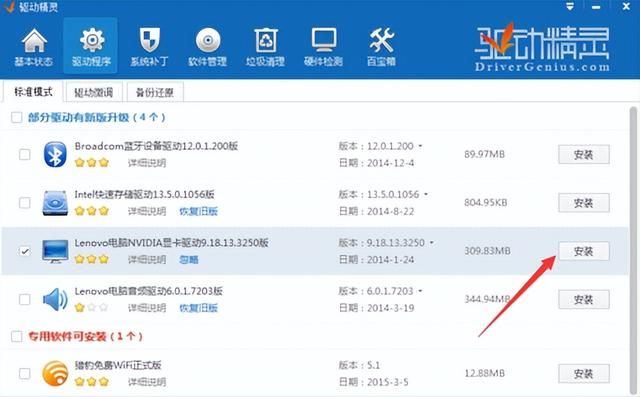Tick the 专用软件可安装 group checkbox
Image resolution: width=640 pixels, height=397 pixels.
17,337
